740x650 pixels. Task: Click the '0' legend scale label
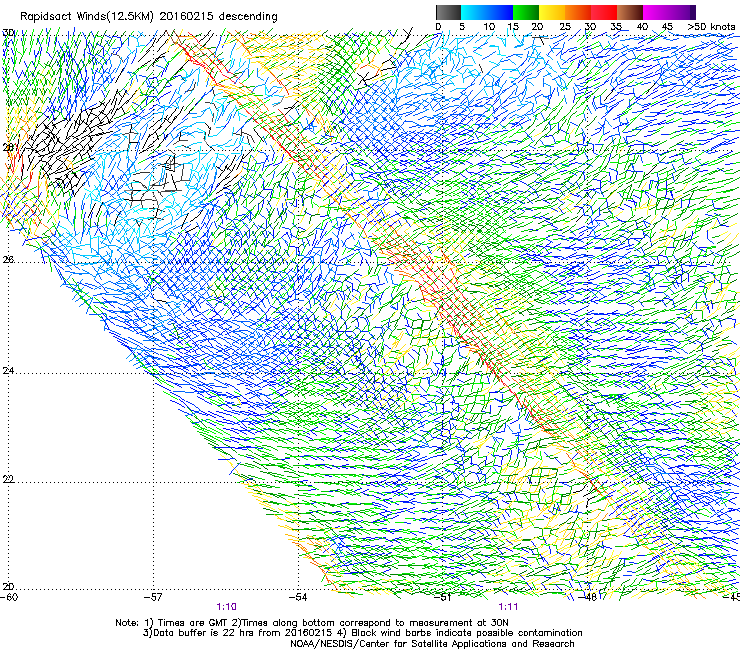pyautogui.click(x=438, y=26)
